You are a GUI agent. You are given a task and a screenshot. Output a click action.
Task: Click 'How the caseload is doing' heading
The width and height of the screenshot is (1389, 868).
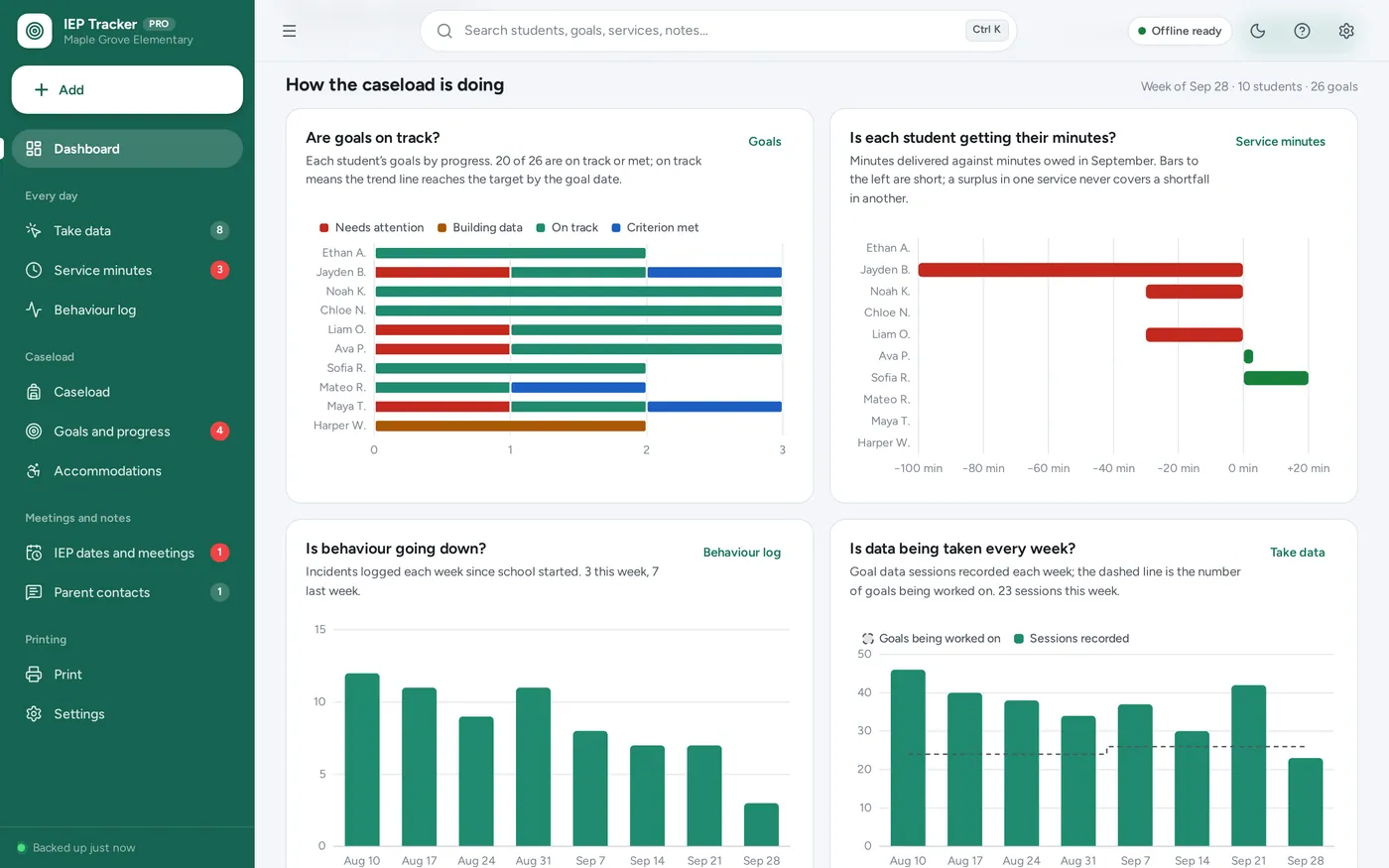tap(395, 85)
